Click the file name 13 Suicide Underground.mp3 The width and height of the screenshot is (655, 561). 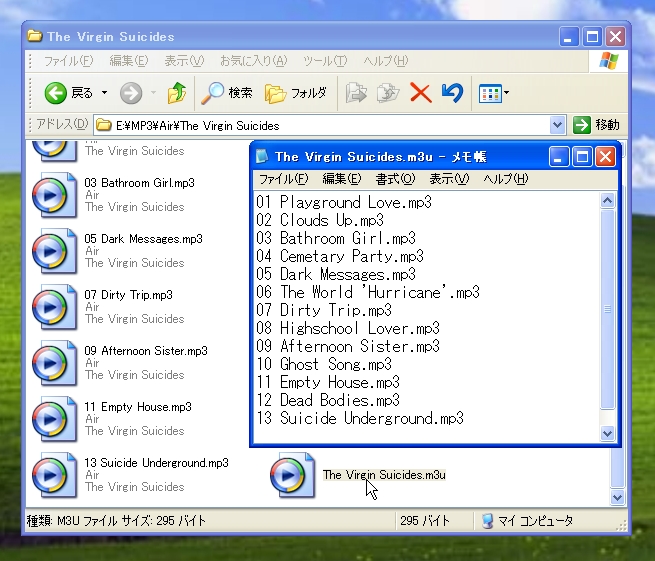pyautogui.click(x=156, y=463)
